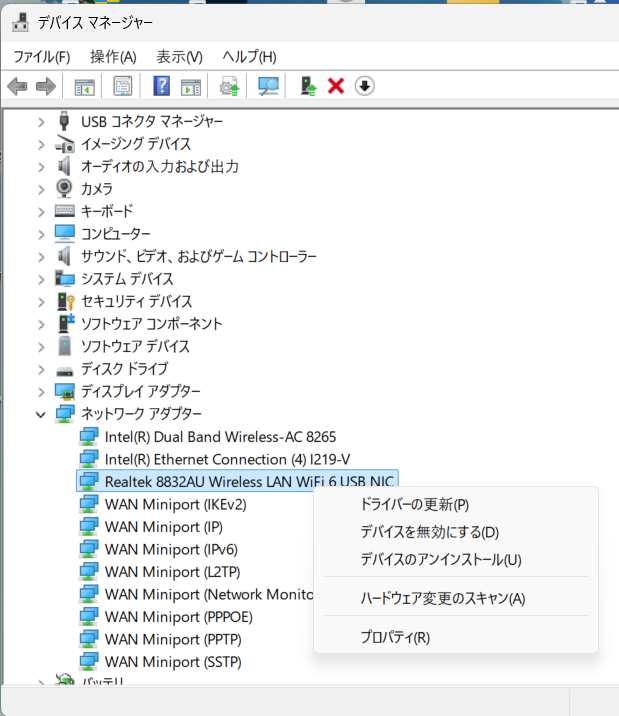
Task: Expand the システム デバイス chevron
Action: (x=41, y=279)
